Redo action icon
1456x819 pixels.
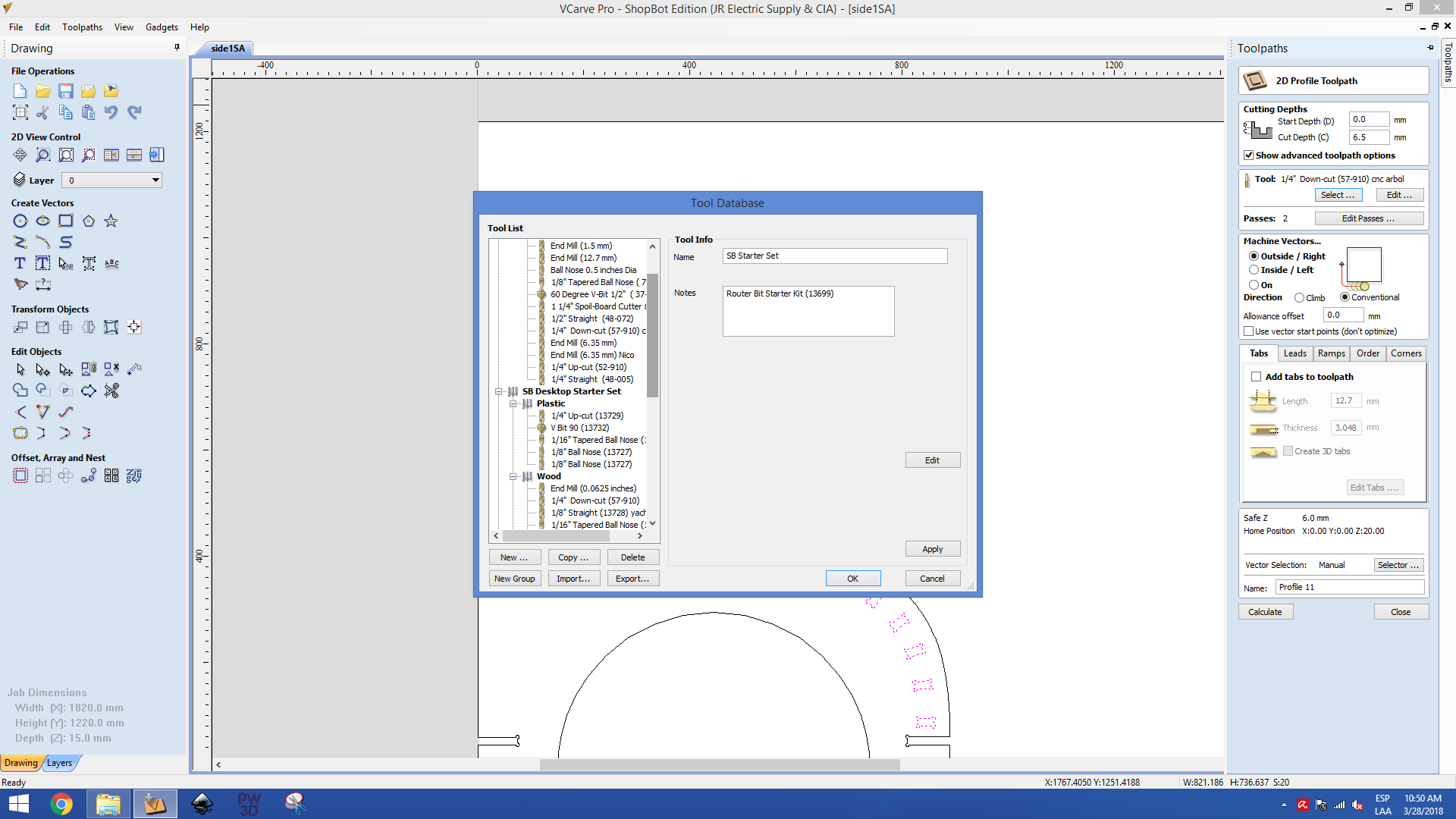(134, 112)
